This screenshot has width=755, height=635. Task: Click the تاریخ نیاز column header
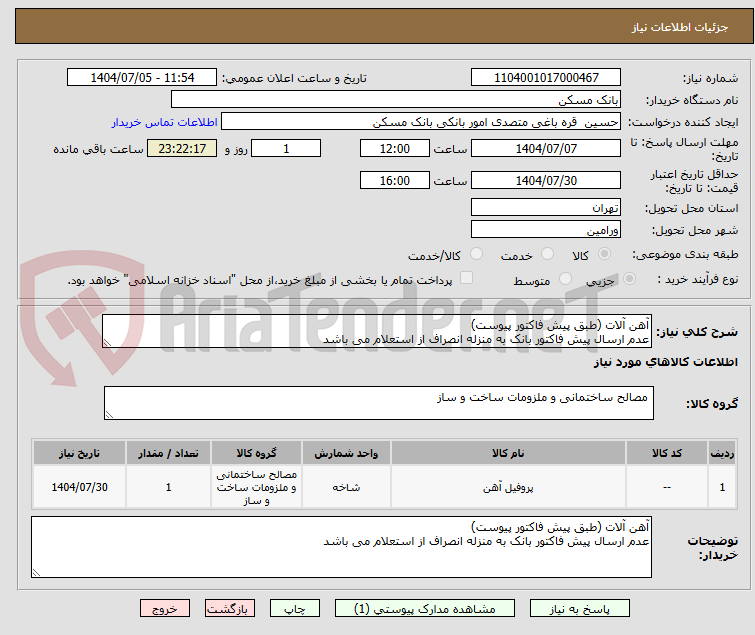click(79, 453)
